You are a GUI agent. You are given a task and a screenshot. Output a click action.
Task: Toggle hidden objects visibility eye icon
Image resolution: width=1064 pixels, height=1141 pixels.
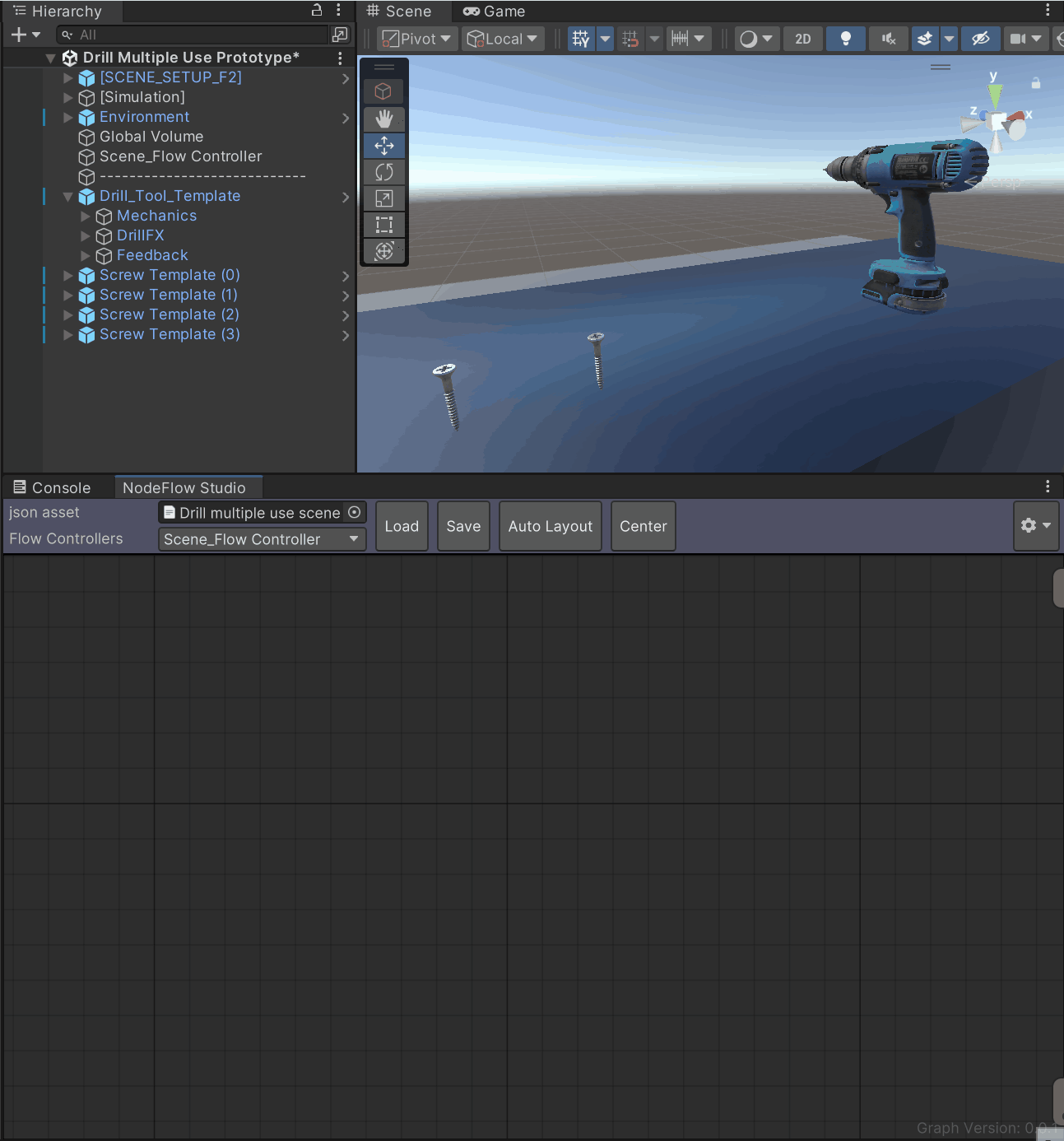coord(980,39)
